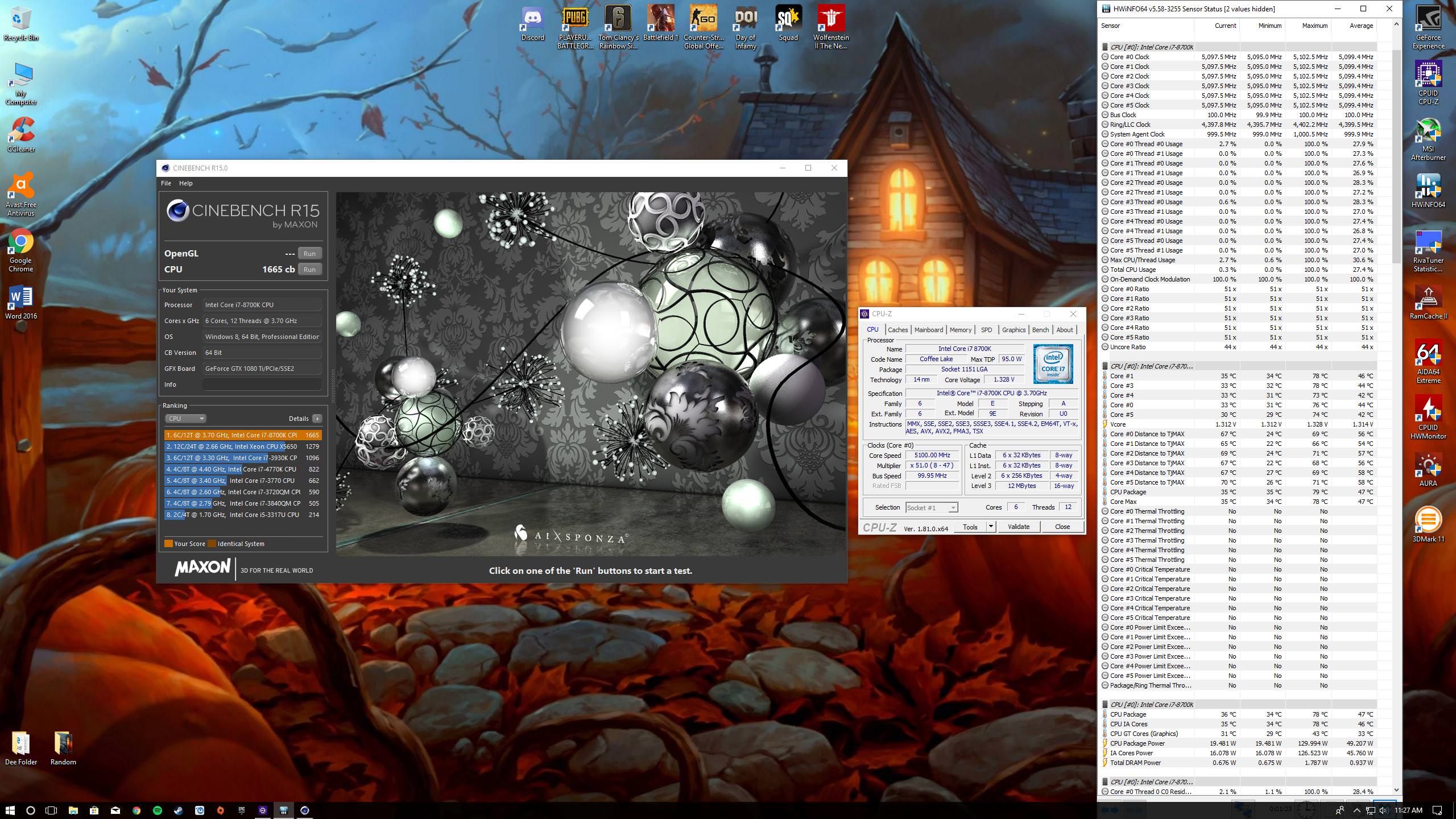
Task: Switch to the Graphics tab in CPU-Z
Action: point(1014,330)
